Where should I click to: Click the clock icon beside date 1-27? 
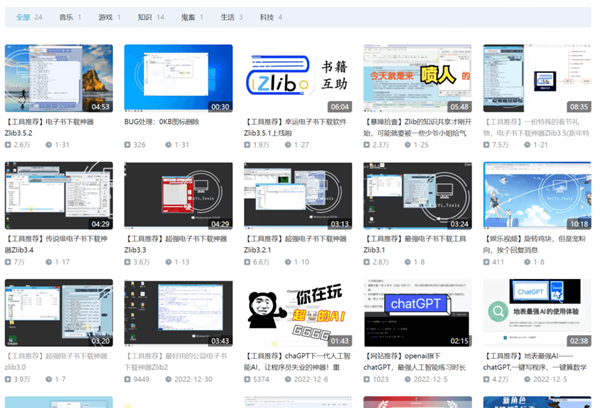[x=288, y=145]
